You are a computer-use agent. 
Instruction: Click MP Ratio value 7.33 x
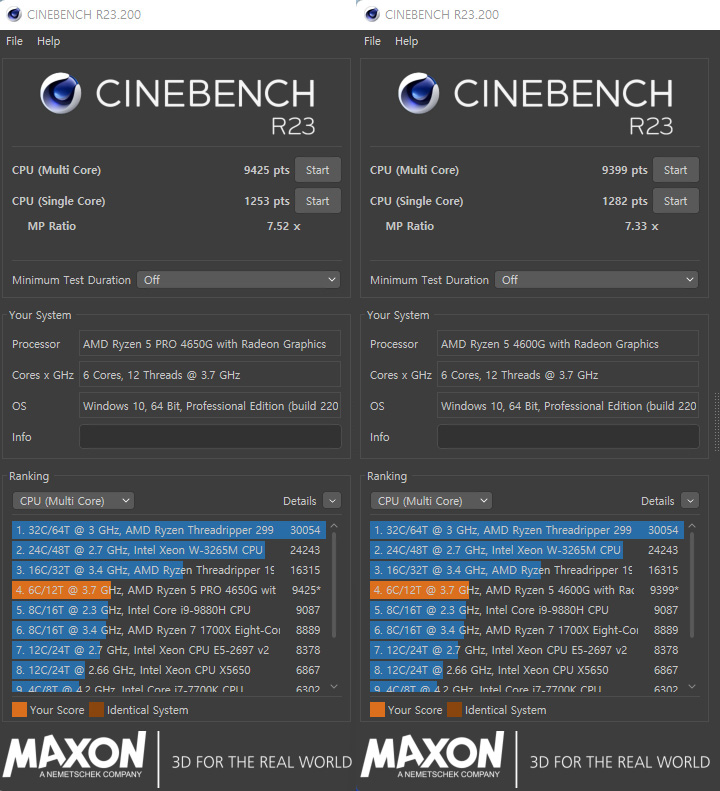coord(641,226)
